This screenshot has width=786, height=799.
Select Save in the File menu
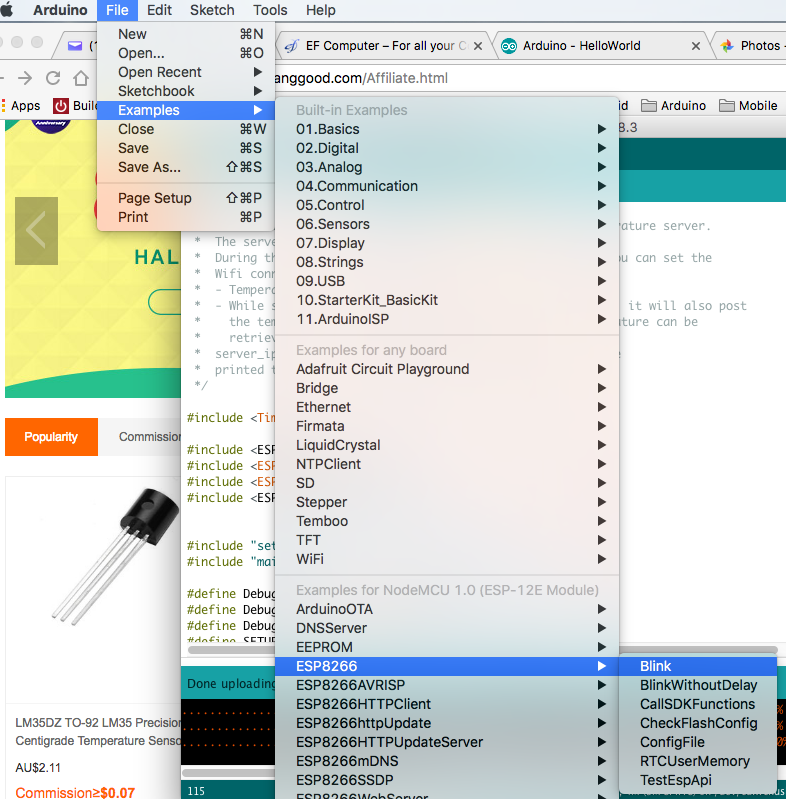186,148
